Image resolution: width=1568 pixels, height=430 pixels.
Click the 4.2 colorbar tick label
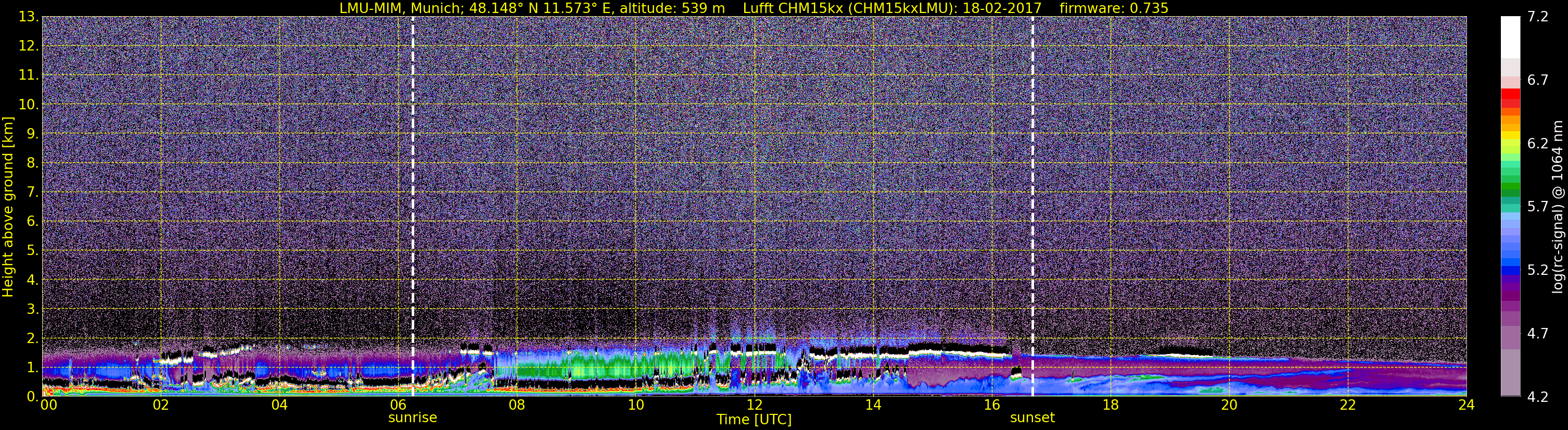(x=1538, y=397)
